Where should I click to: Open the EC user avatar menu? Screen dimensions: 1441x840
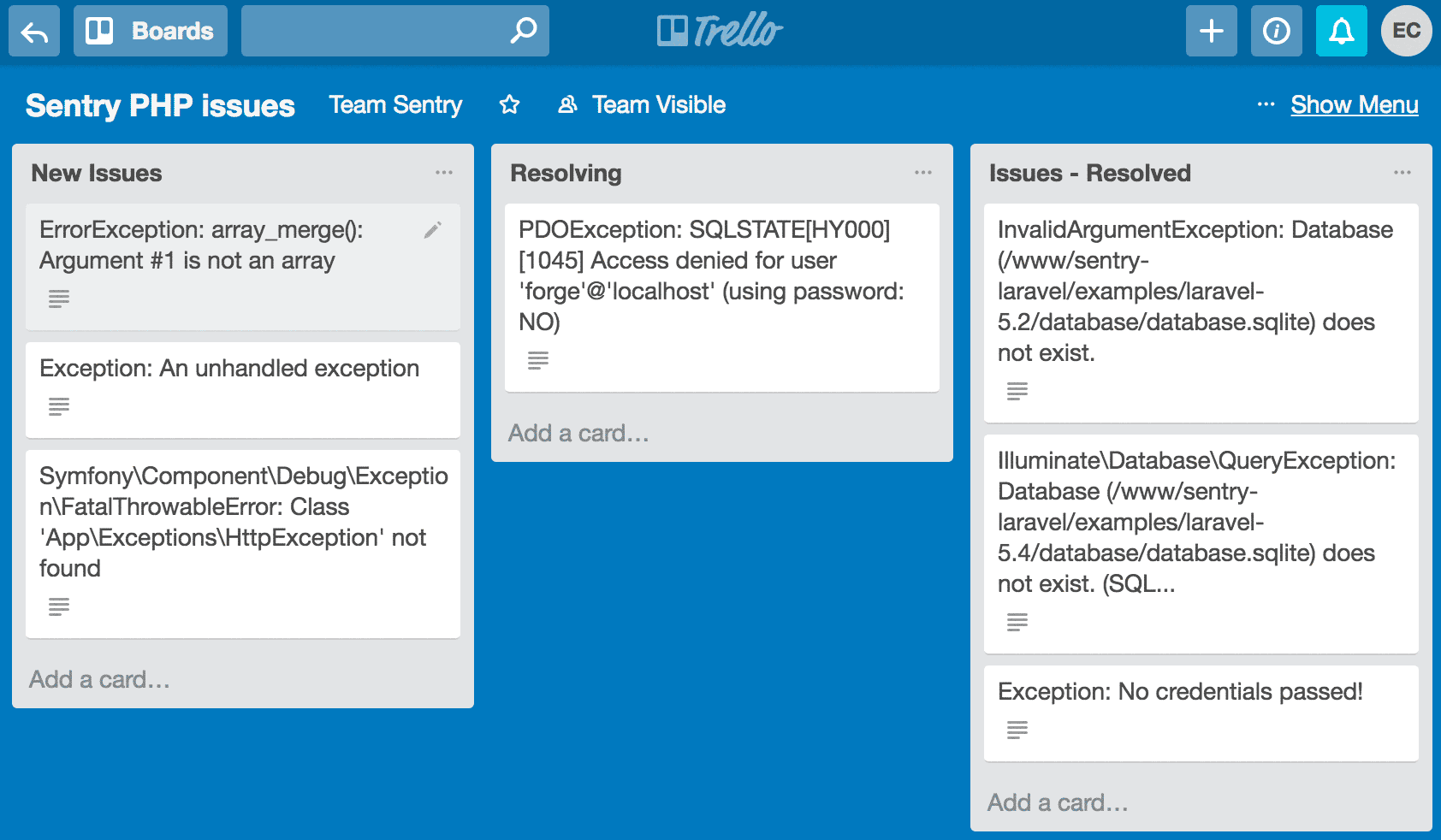pyautogui.click(x=1406, y=32)
